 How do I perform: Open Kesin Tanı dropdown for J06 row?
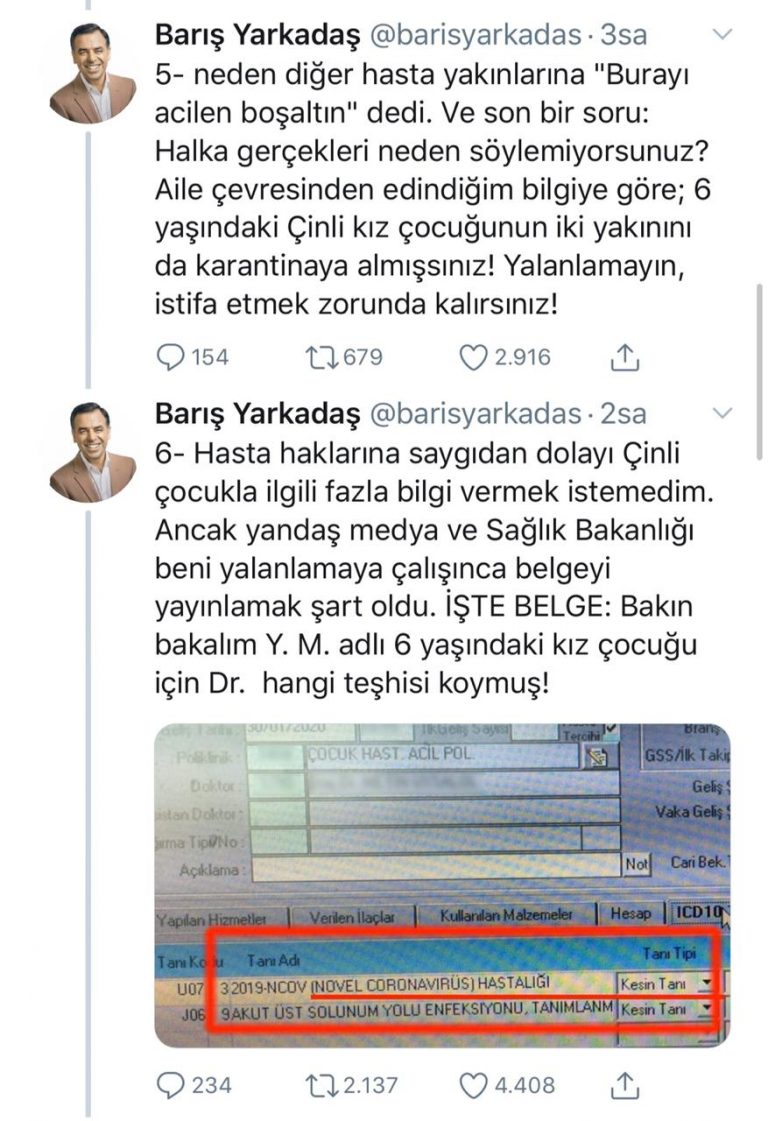pos(707,1009)
